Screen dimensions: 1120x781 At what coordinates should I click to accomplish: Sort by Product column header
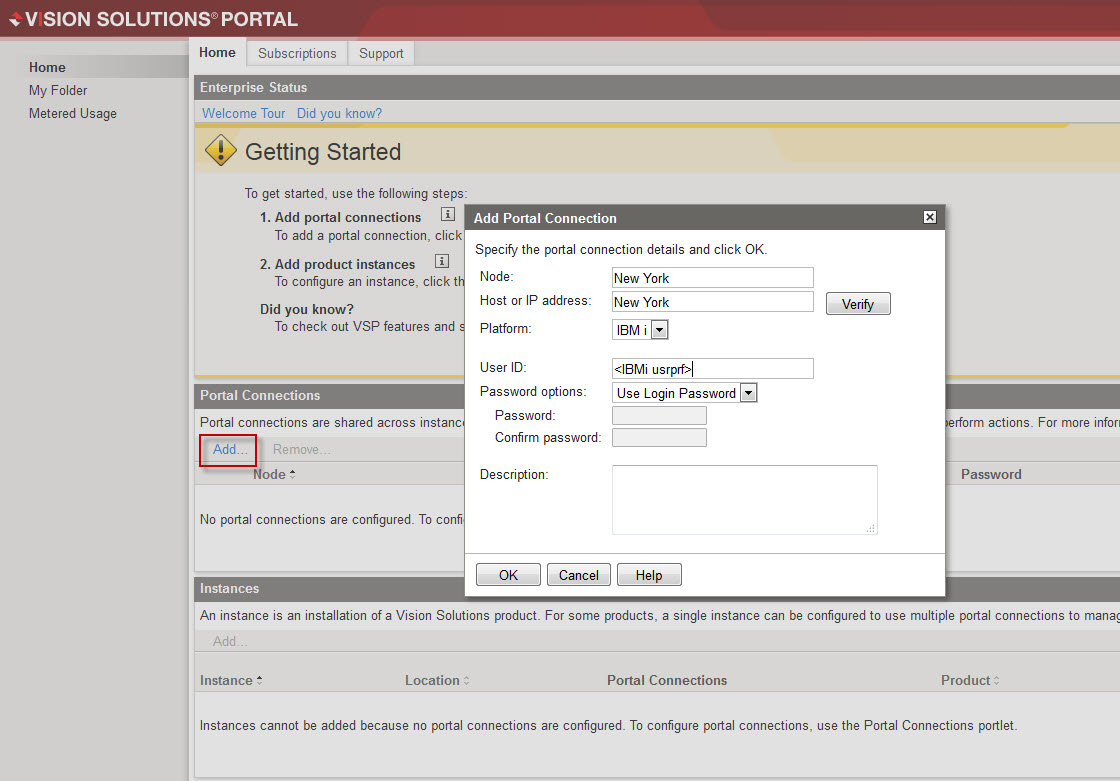tap(970, 680)
